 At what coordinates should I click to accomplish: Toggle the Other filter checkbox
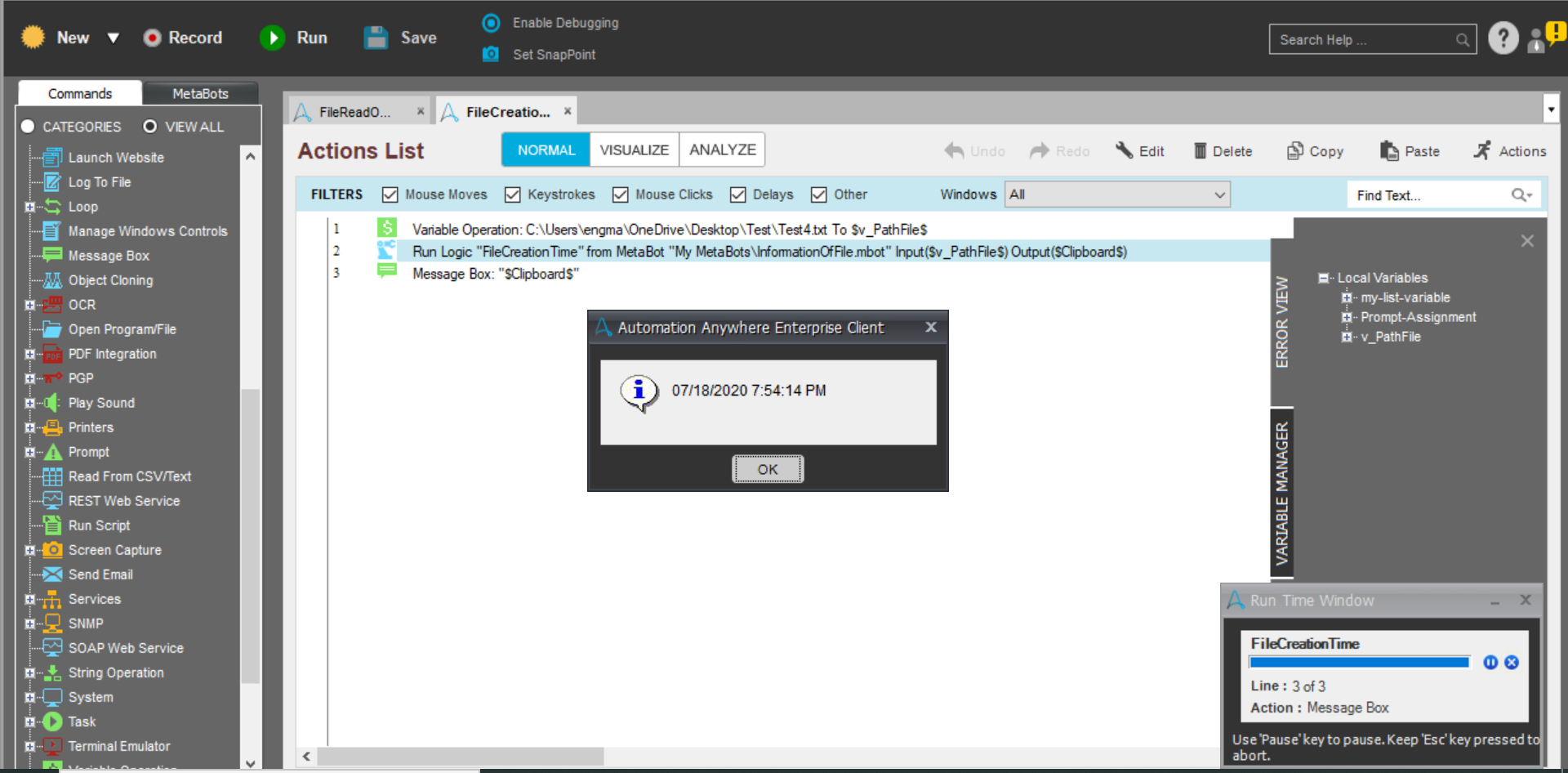[818, 194]
